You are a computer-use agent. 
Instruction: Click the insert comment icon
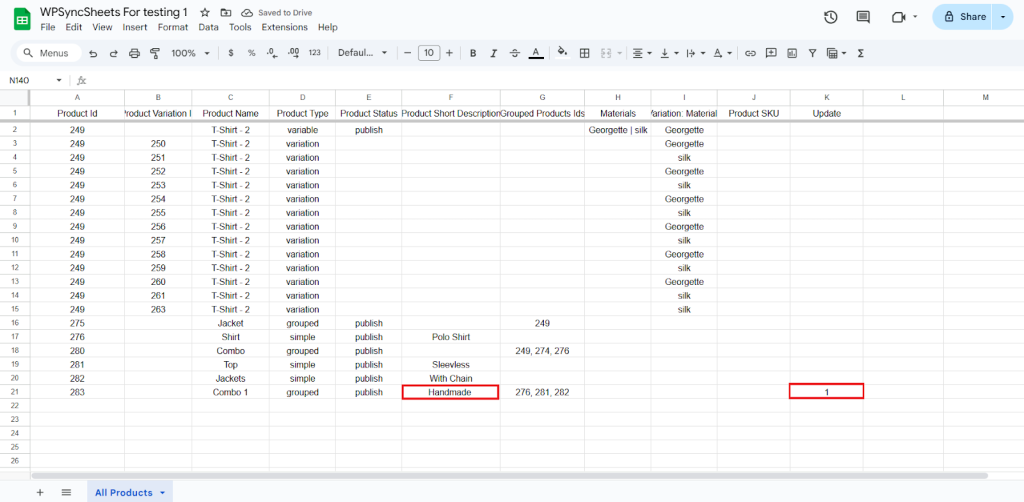point(771,53)
